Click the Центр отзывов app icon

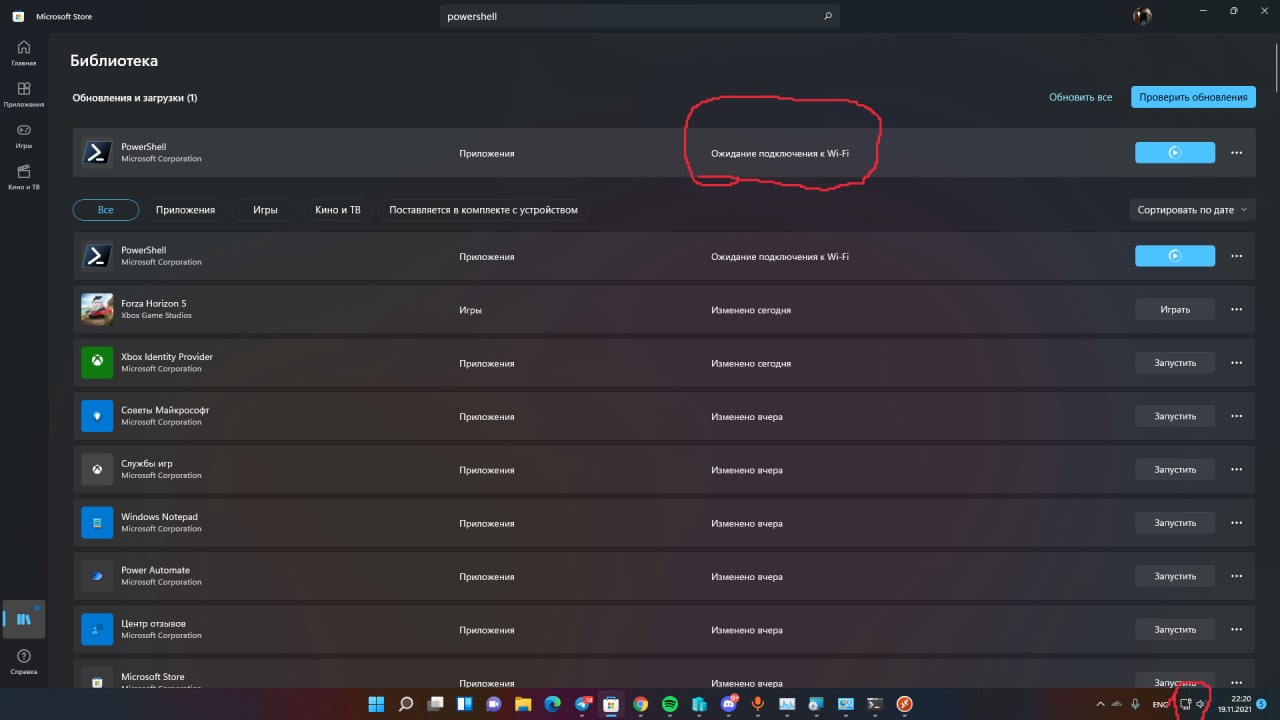coord(97,629)
